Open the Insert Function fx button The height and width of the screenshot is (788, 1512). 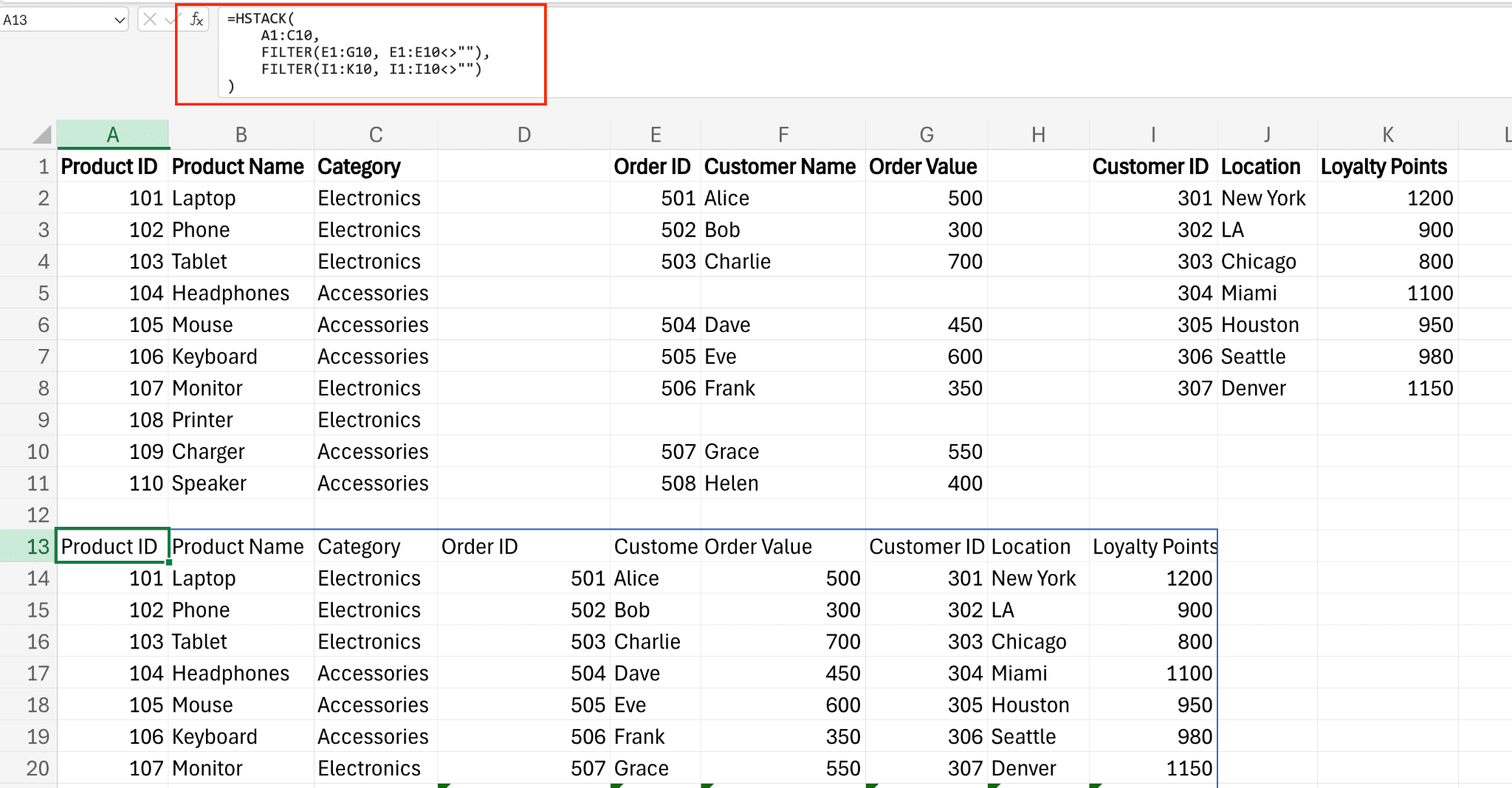[196, 19]
